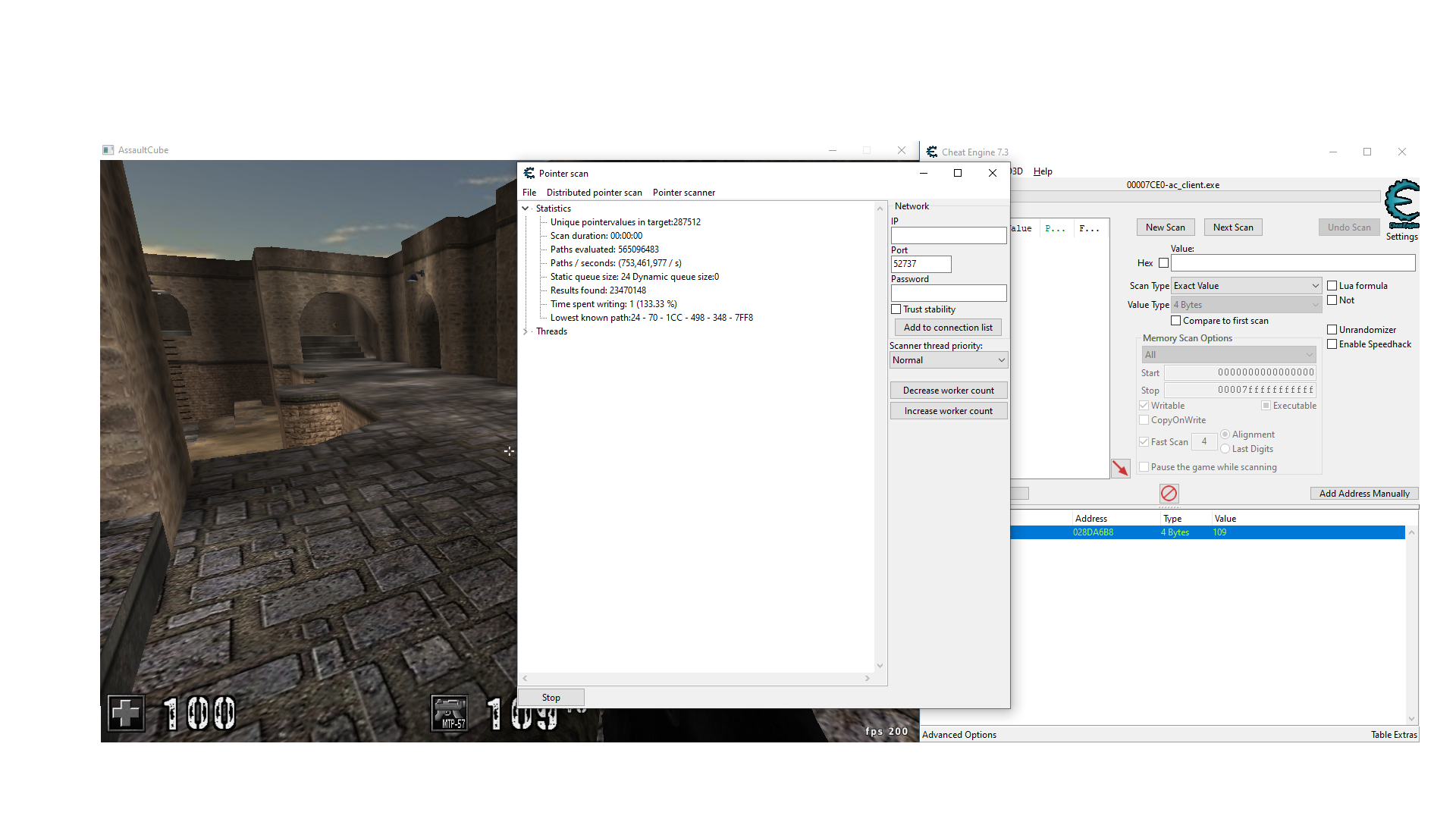Click the MTP-57 weapon icon in HUD

[x=450, y=713]
